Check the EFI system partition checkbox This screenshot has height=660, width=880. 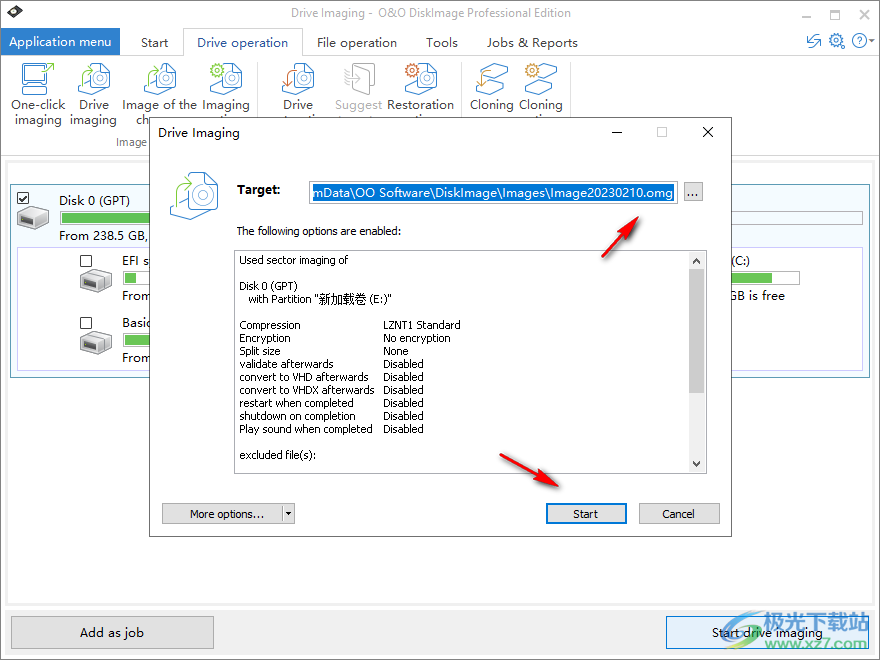pyautogui.click(x=86, y=261)
